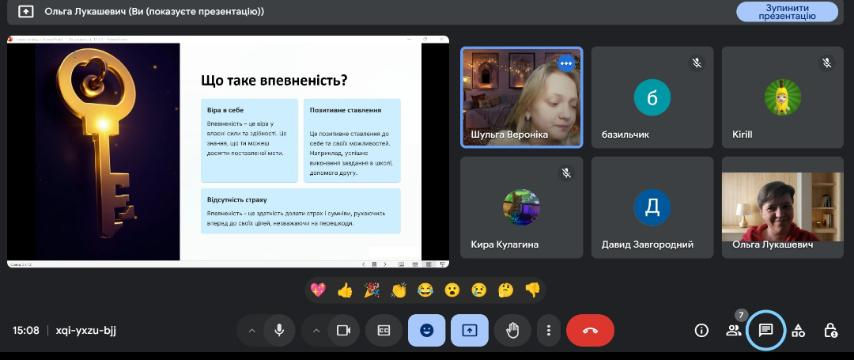Click the Давид Завгородний name label
The image size is (854, 360).
[647, 245]
